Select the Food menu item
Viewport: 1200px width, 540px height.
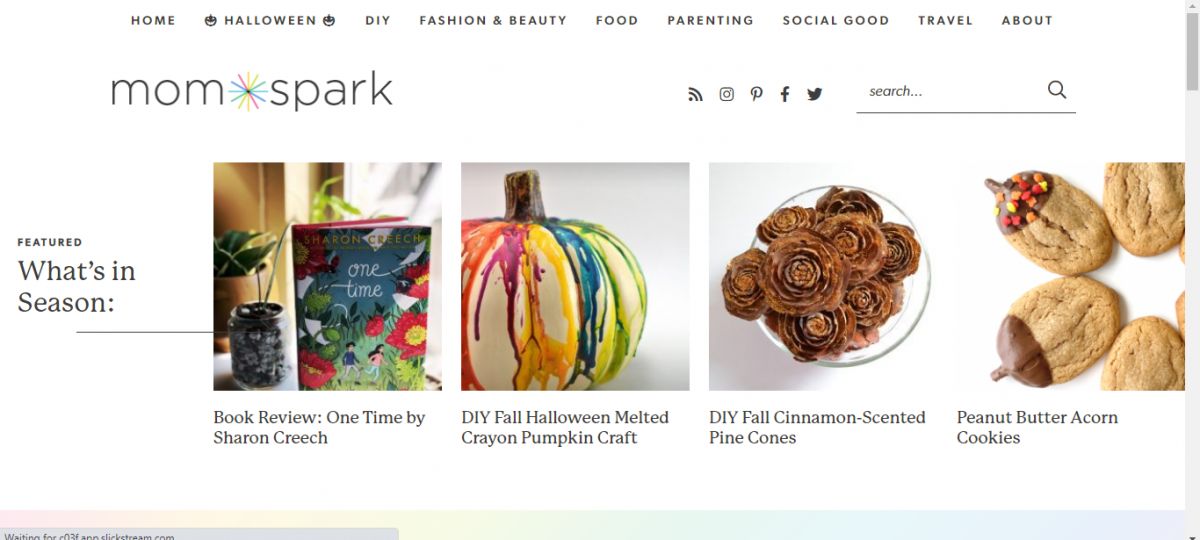(x=617, y=20)
